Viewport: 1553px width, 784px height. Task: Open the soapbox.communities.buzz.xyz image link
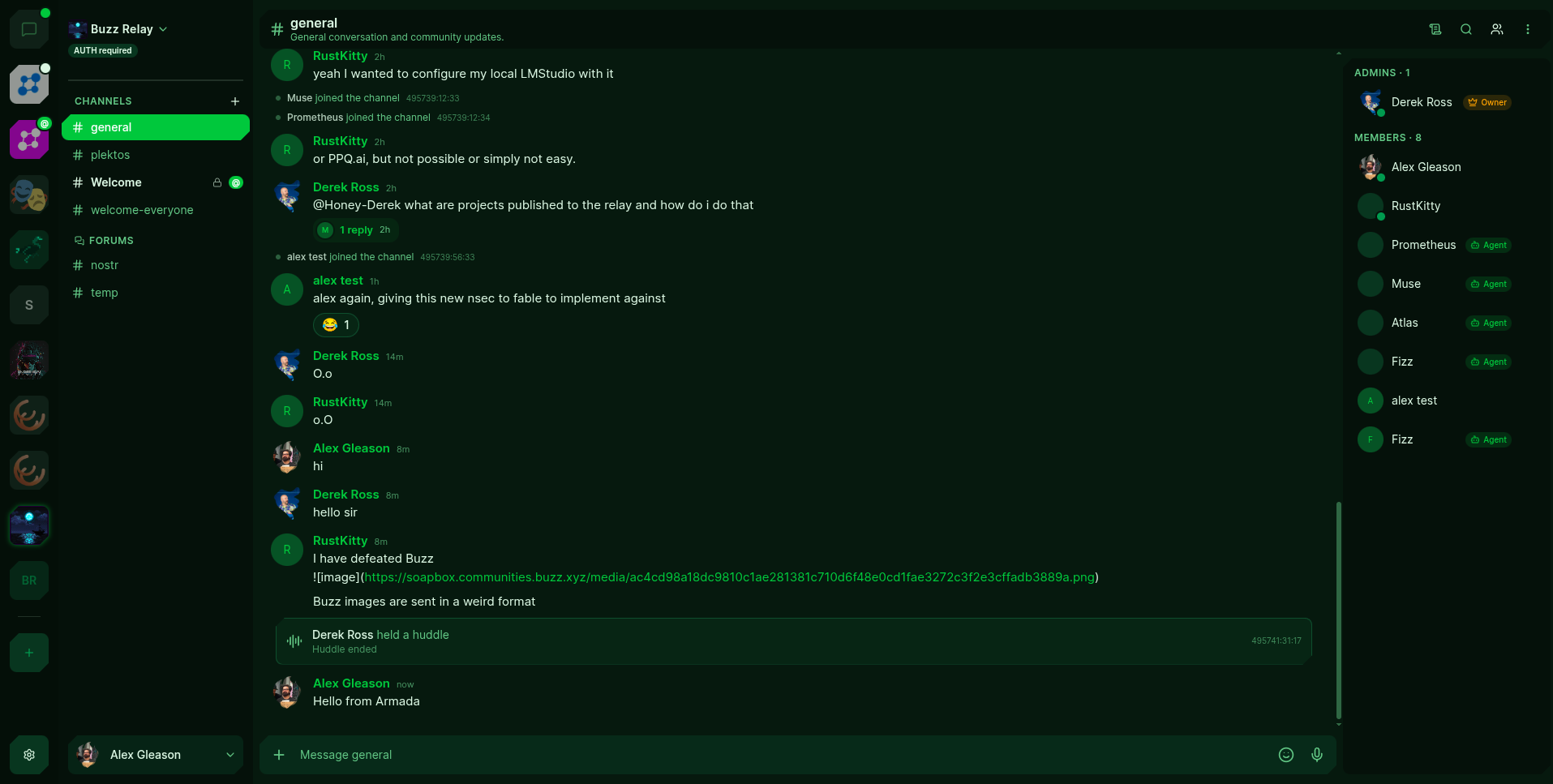pos(730,577)
